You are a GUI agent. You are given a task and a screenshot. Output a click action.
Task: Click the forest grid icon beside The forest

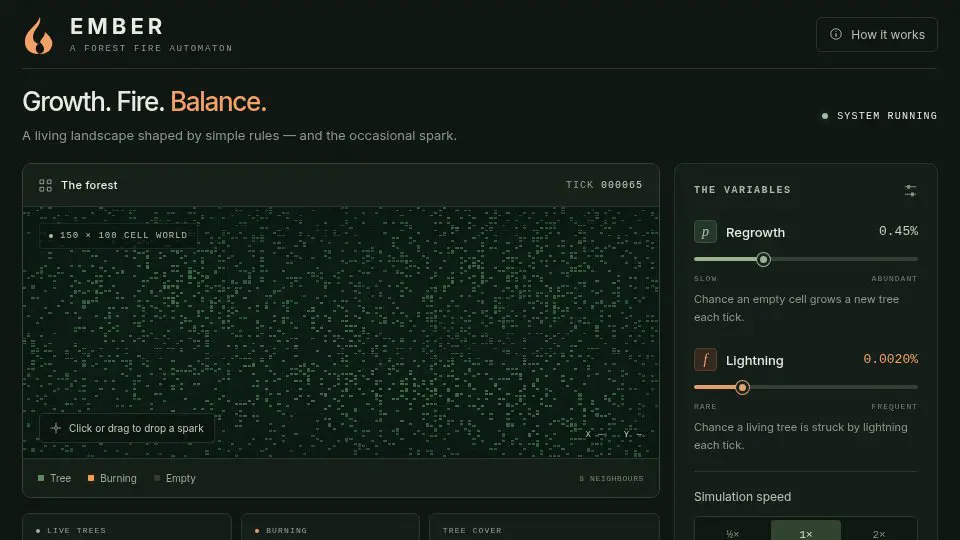click(x=45, y=185)
